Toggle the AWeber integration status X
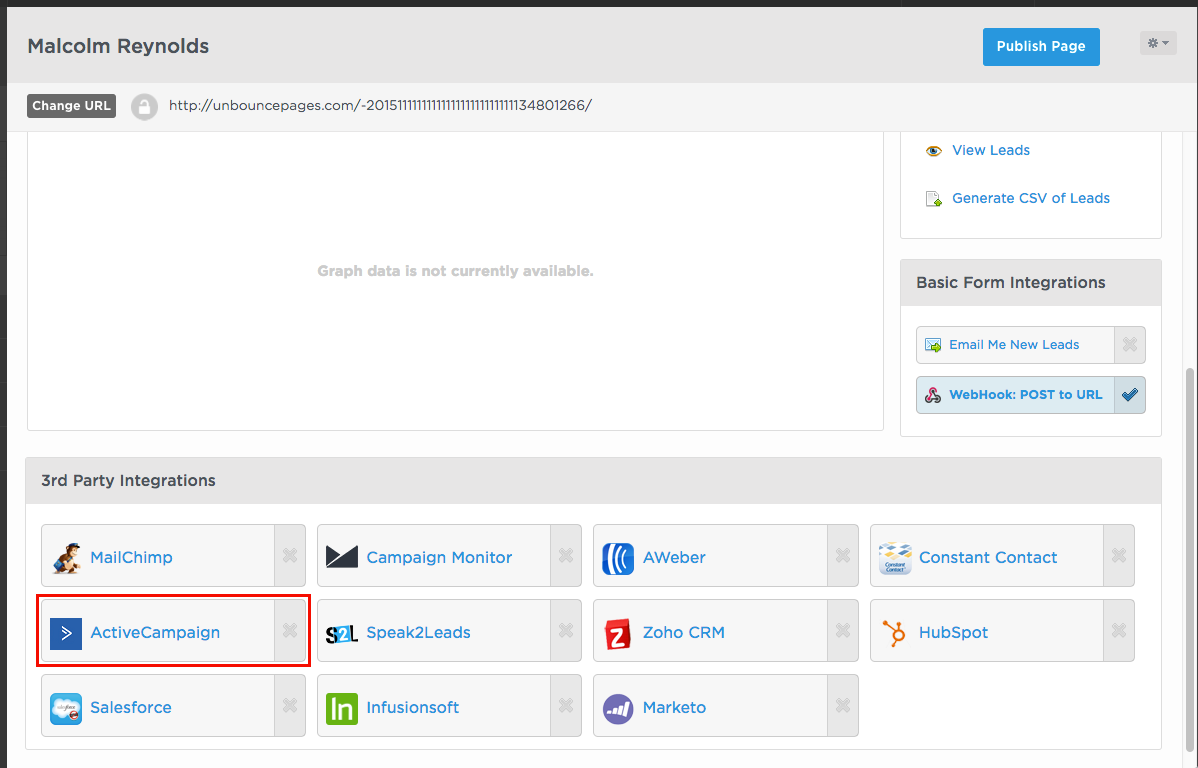The width and height of the screenshot is (1198, 768). click(843, 556)
